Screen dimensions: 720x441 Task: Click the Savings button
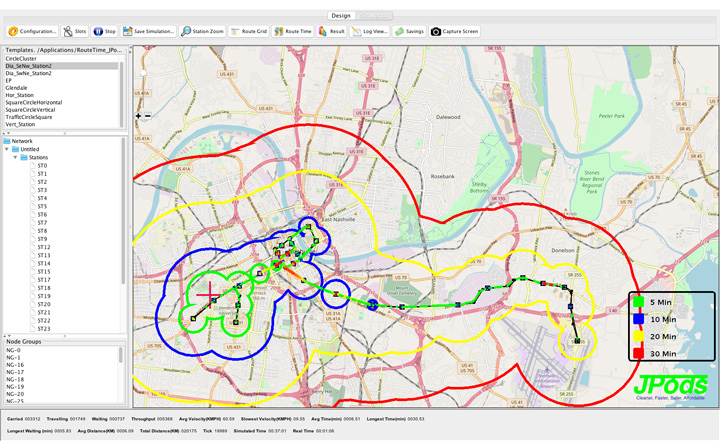[409, 31]
